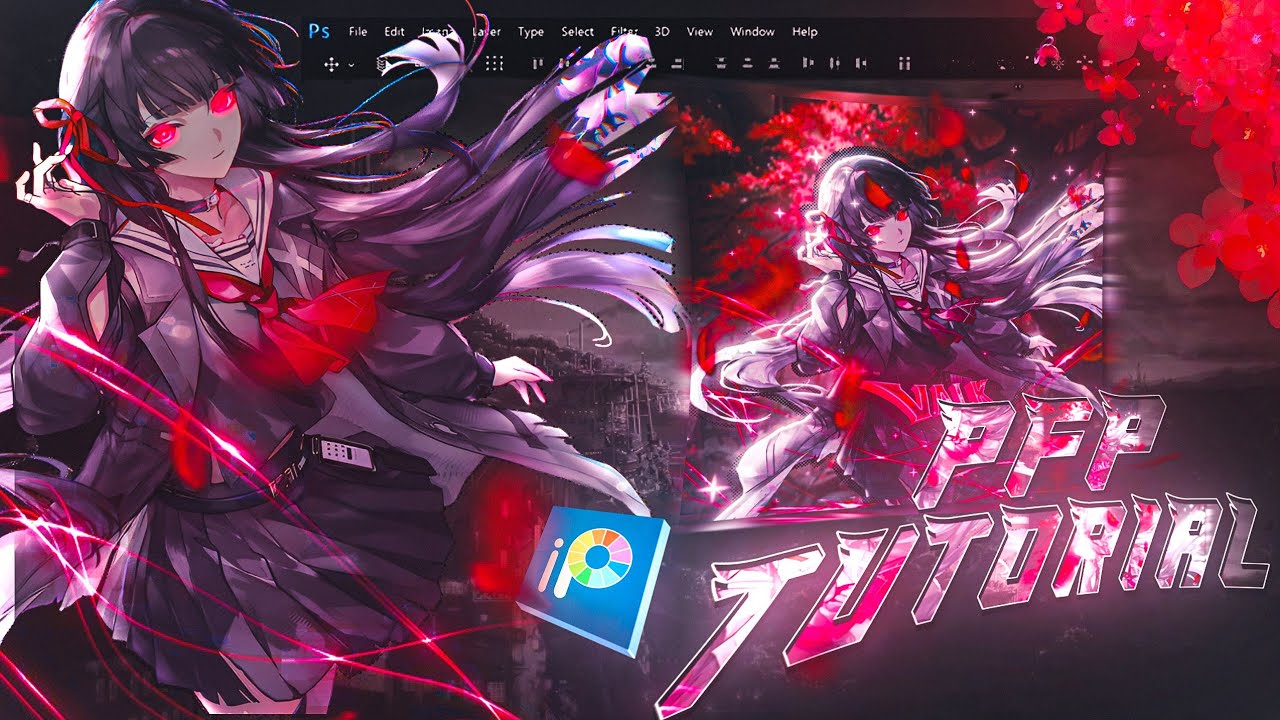Open the 3D menu
The image size is (1280, 720).
(662, 32)
